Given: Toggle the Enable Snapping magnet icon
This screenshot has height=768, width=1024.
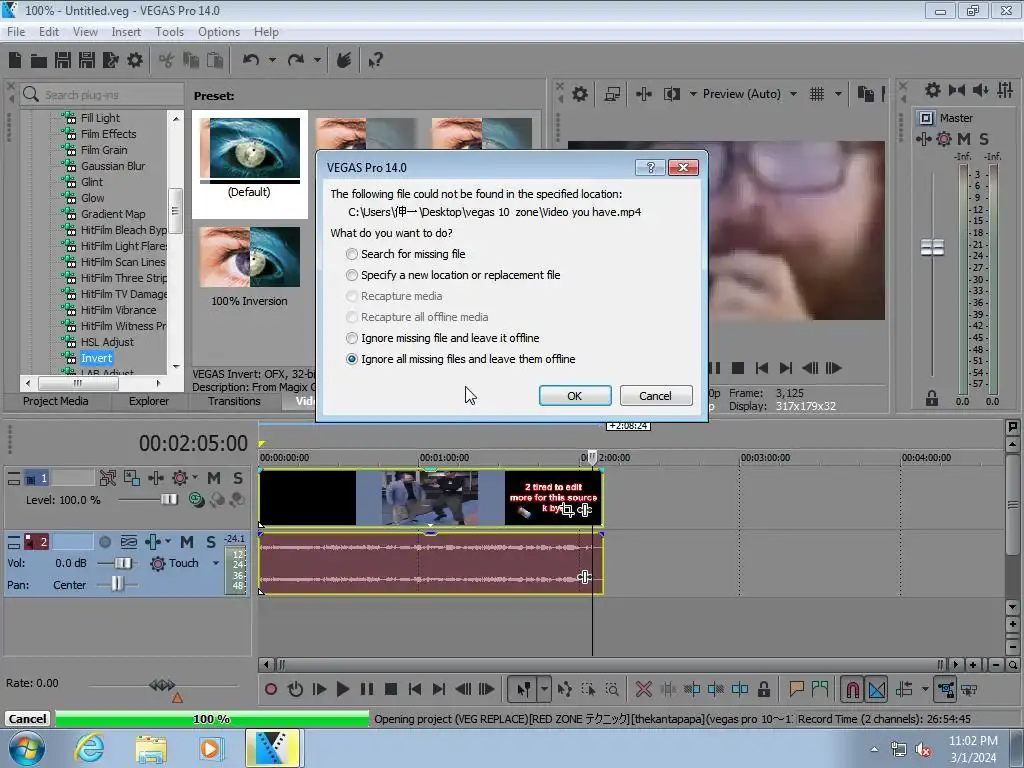Looking at the screenshot, I should [x=853, y=690].
